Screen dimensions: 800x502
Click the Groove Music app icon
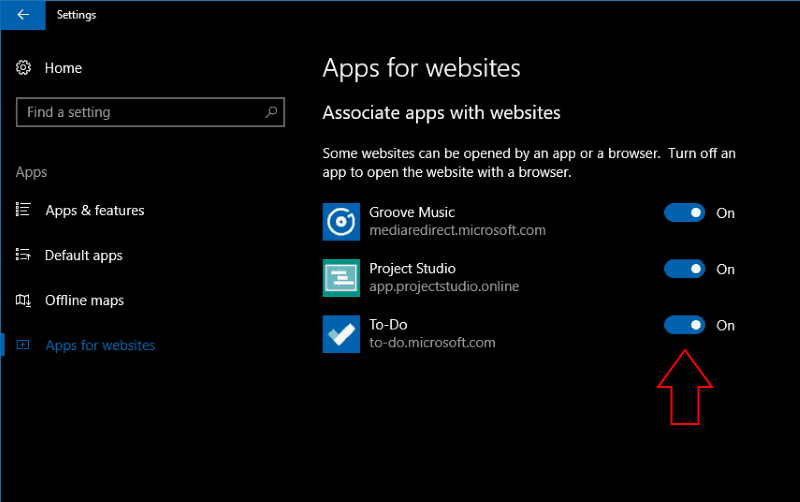click(341, 222)
